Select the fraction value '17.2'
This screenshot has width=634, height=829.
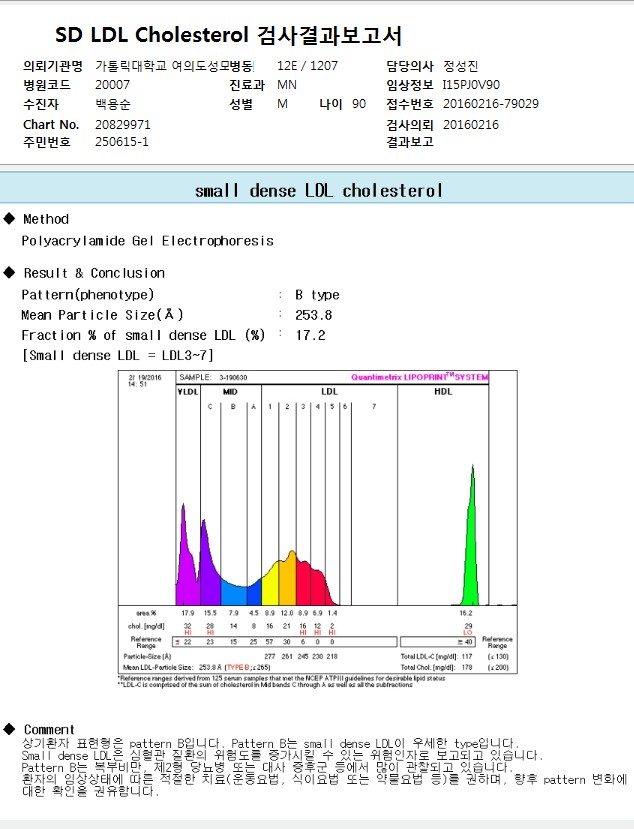coord(310,335)
